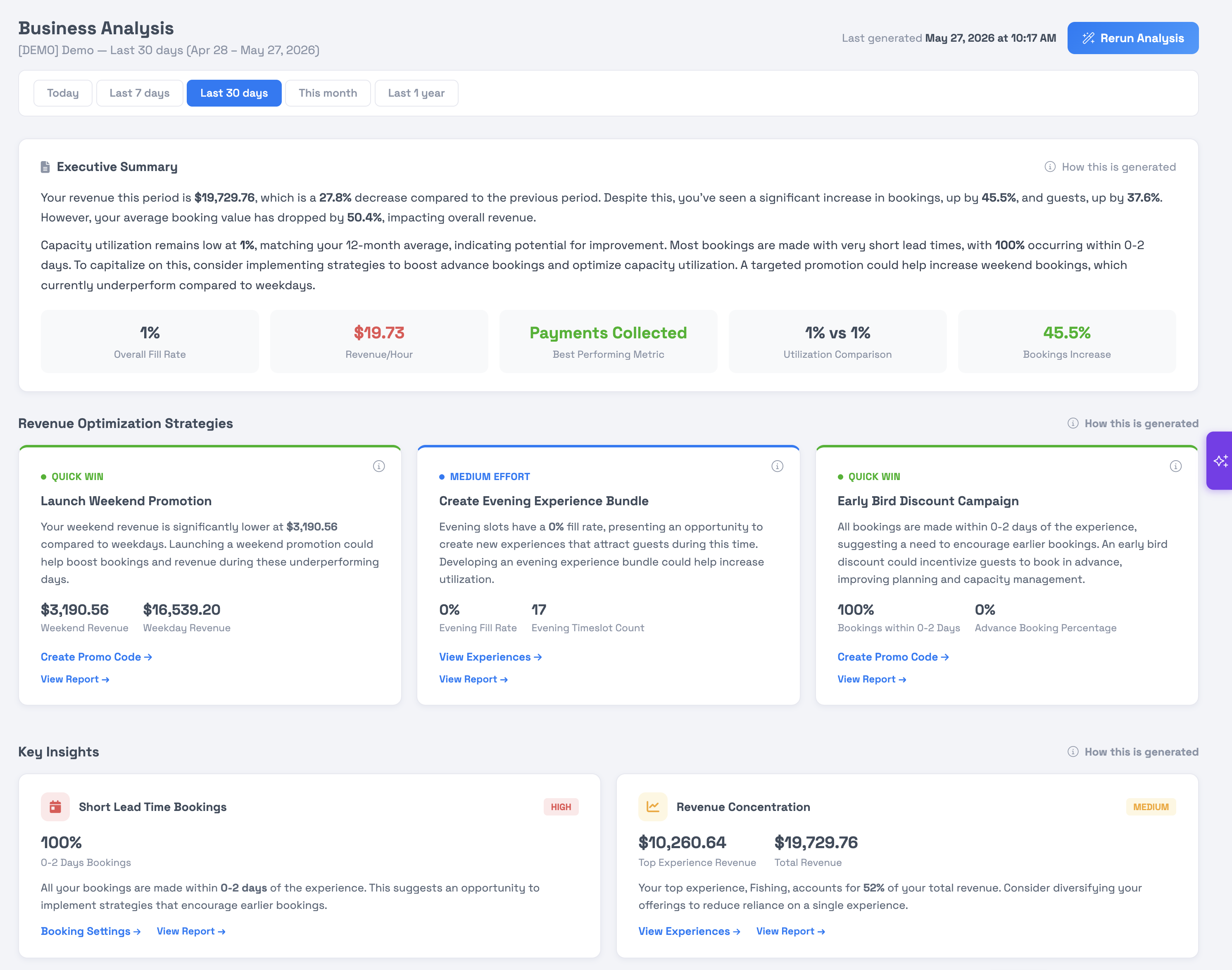Click the Rerun Analysis button
The width and height of the screenshot is (1232, 970).
[x=1132, y=38]
